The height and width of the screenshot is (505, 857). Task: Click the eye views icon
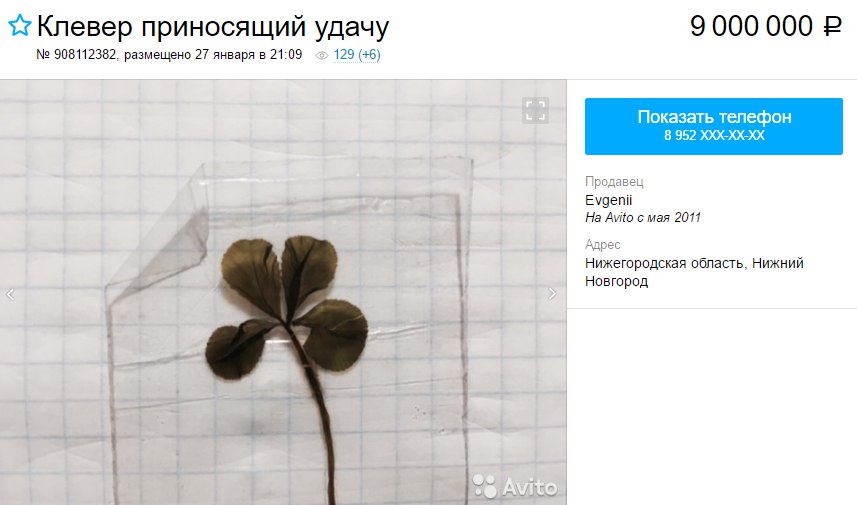[322, 55]
